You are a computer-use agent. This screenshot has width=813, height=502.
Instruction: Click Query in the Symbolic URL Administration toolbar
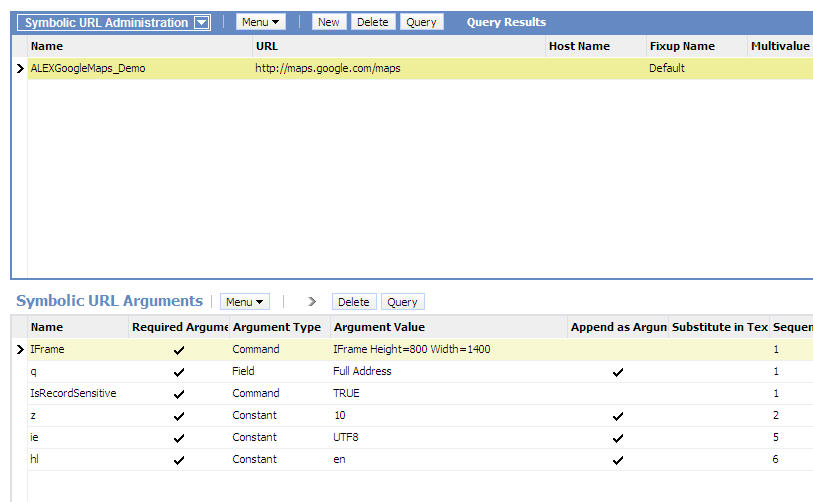422,22
